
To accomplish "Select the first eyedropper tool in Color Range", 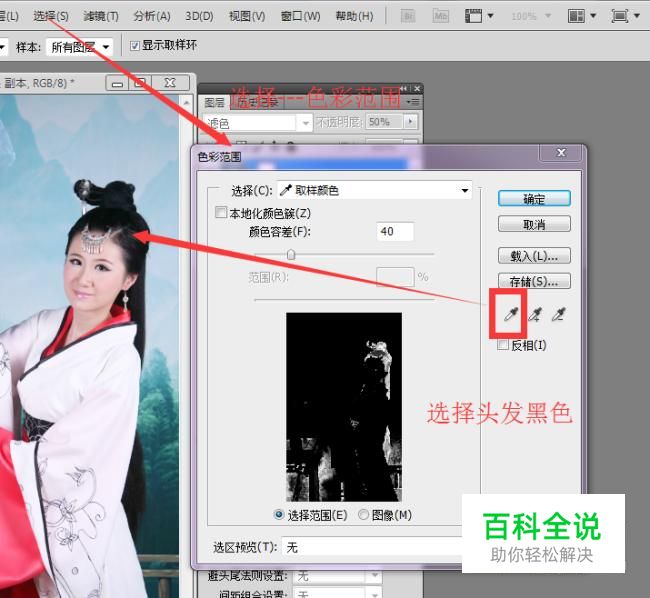I will pos(510,315).
